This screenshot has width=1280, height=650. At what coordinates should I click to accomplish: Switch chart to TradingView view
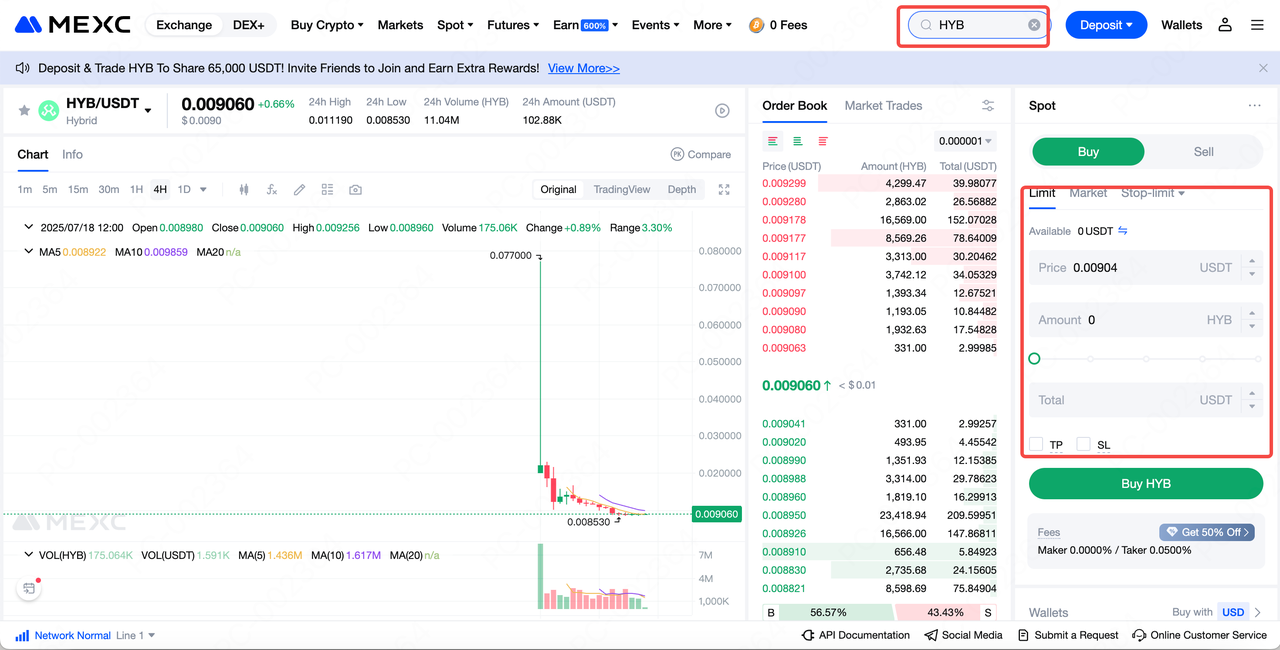point(622,189)
